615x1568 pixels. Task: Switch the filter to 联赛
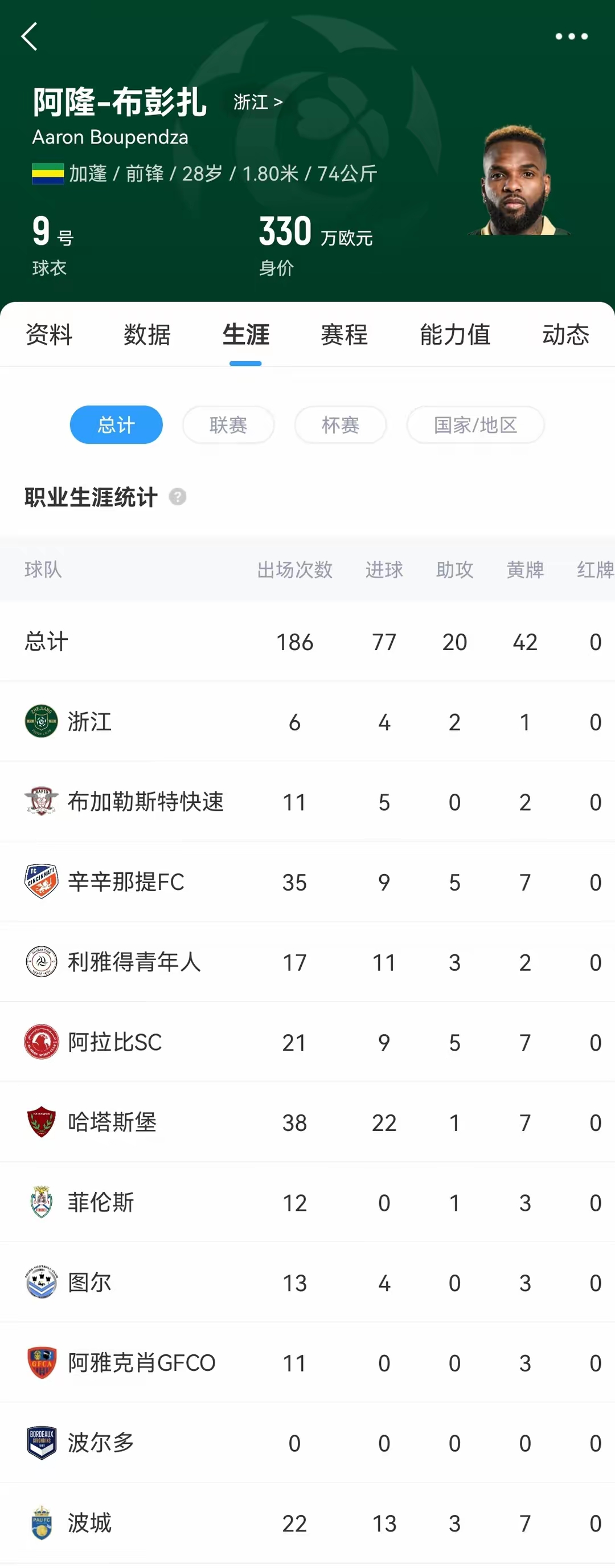click(x=228, y=425)
